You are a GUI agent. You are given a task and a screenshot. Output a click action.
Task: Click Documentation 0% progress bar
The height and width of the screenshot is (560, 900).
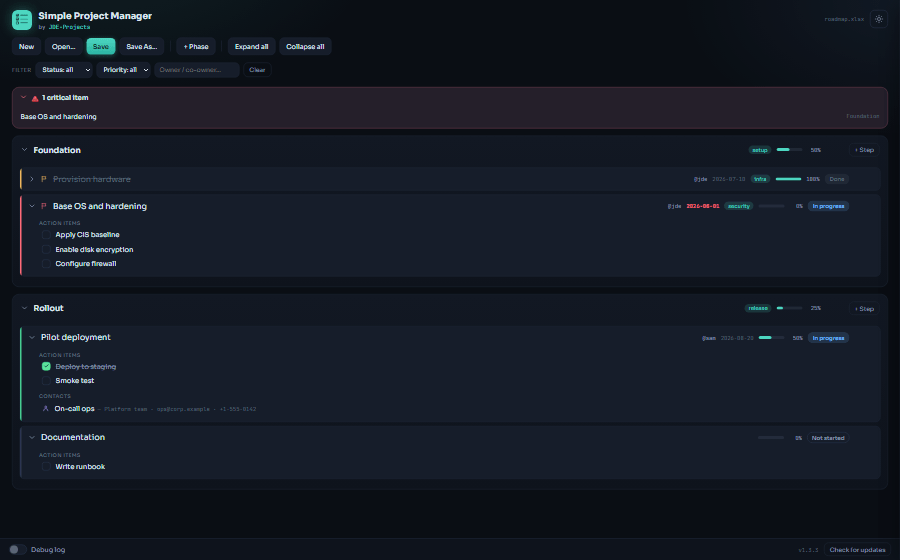(x=771, y=438)
